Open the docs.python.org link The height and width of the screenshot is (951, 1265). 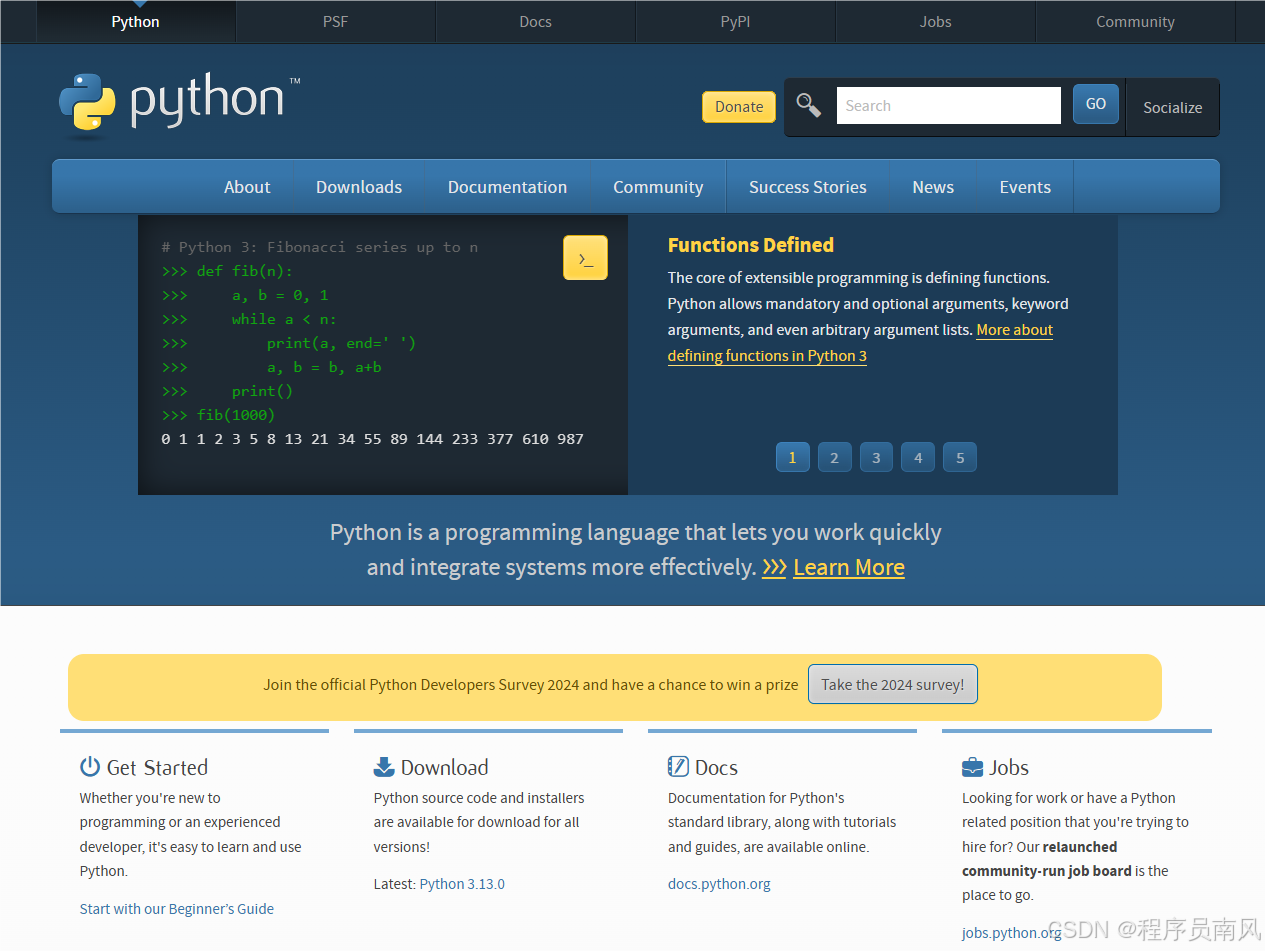719,884
